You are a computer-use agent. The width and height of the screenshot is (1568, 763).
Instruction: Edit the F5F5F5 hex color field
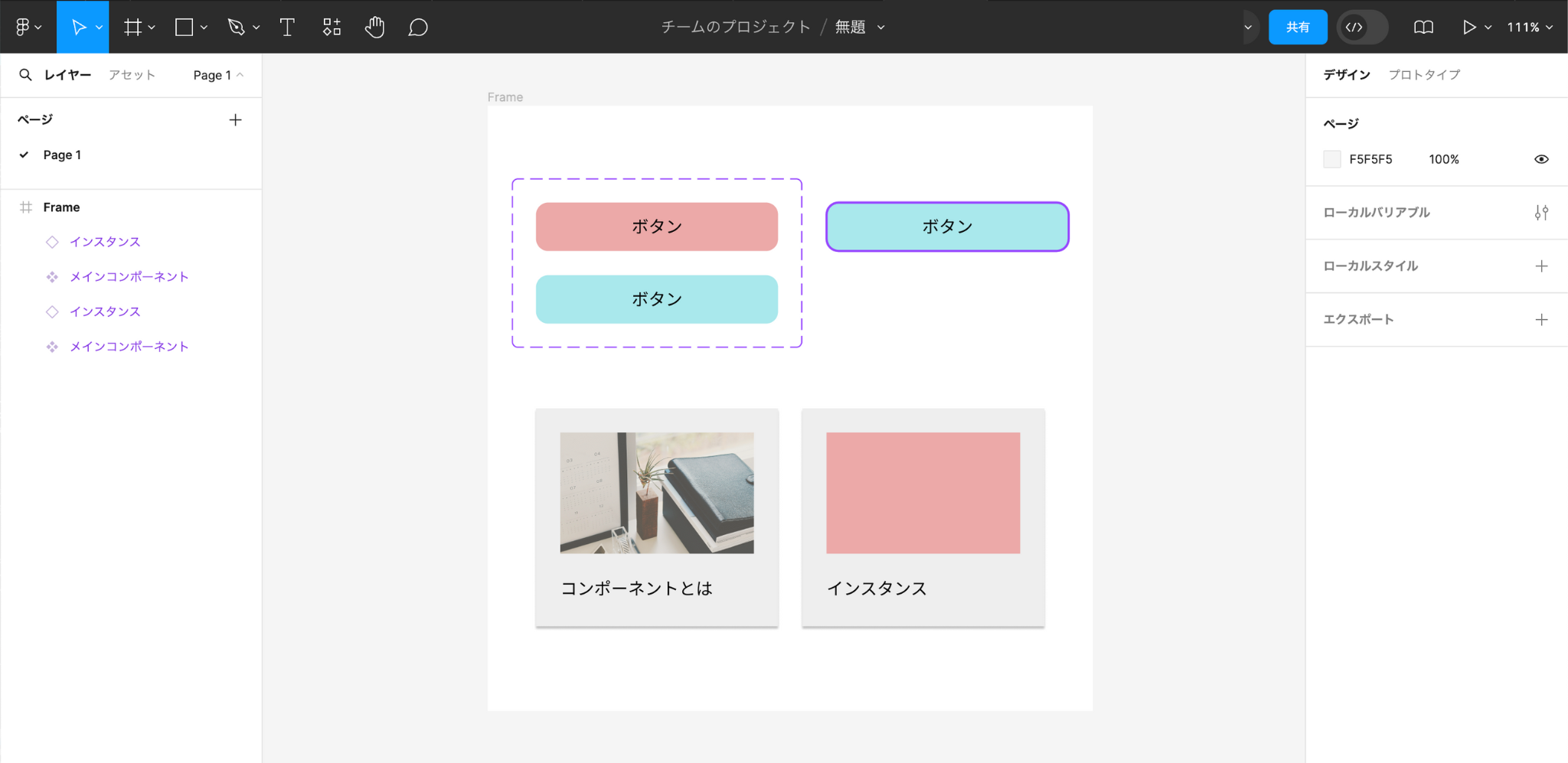(1370, 159)
